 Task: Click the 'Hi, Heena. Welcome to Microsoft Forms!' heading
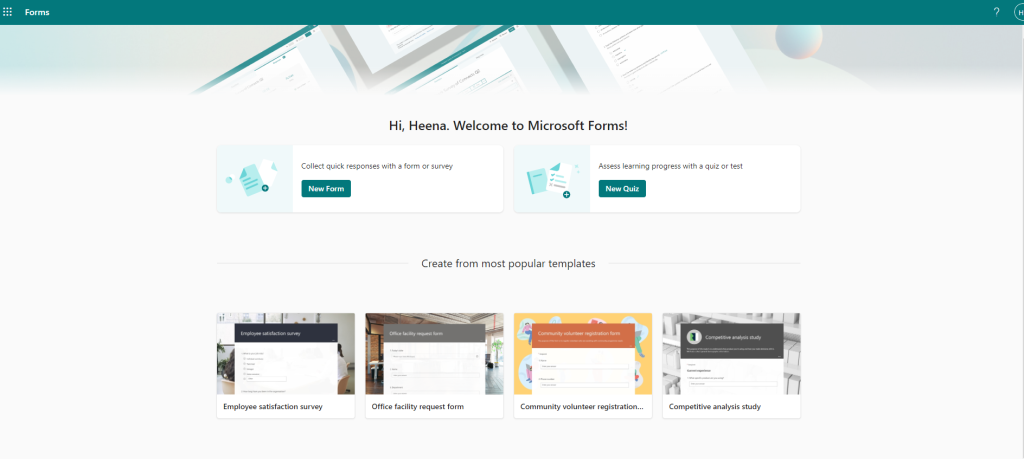508,126
